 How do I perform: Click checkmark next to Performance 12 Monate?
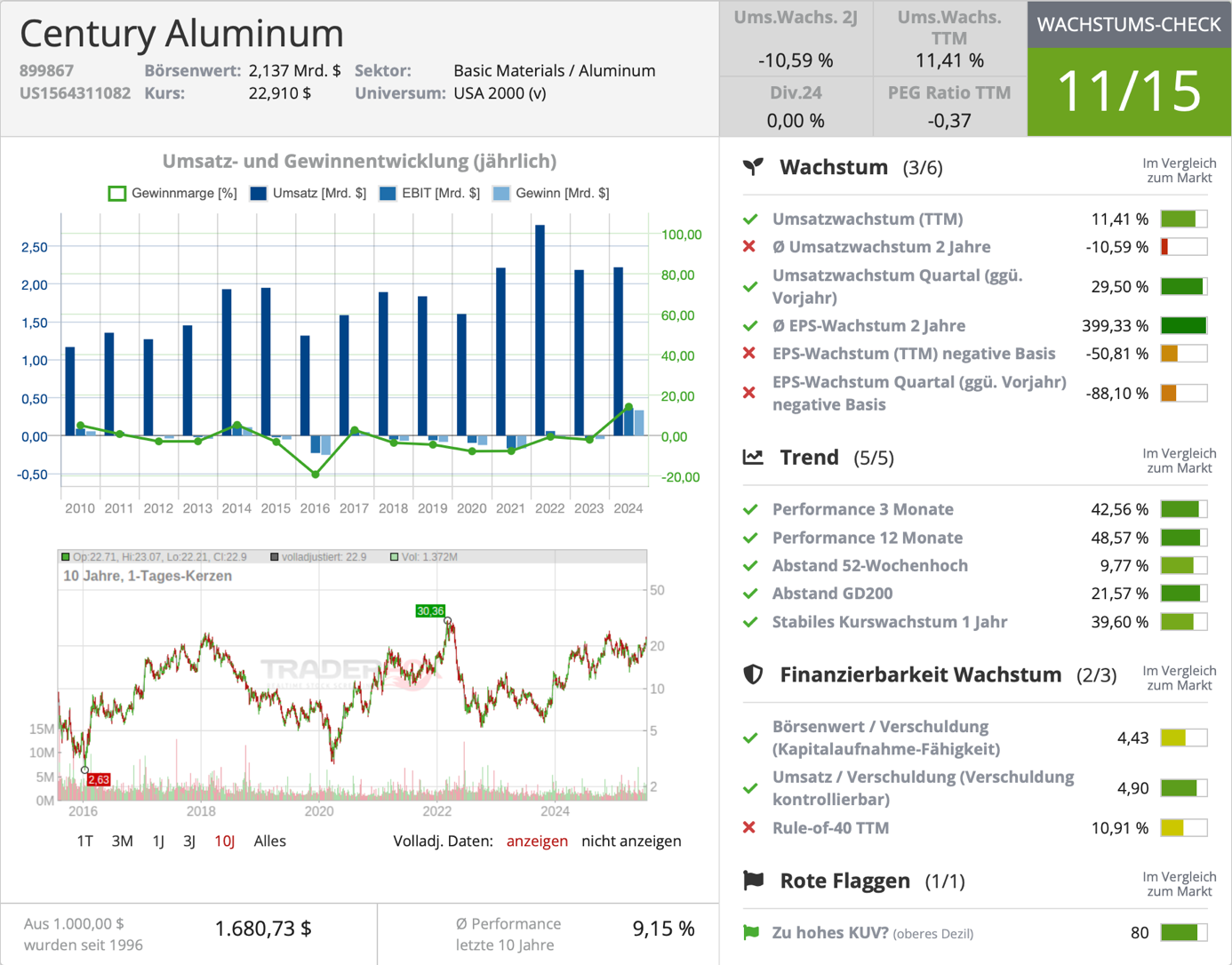[750, 538]
